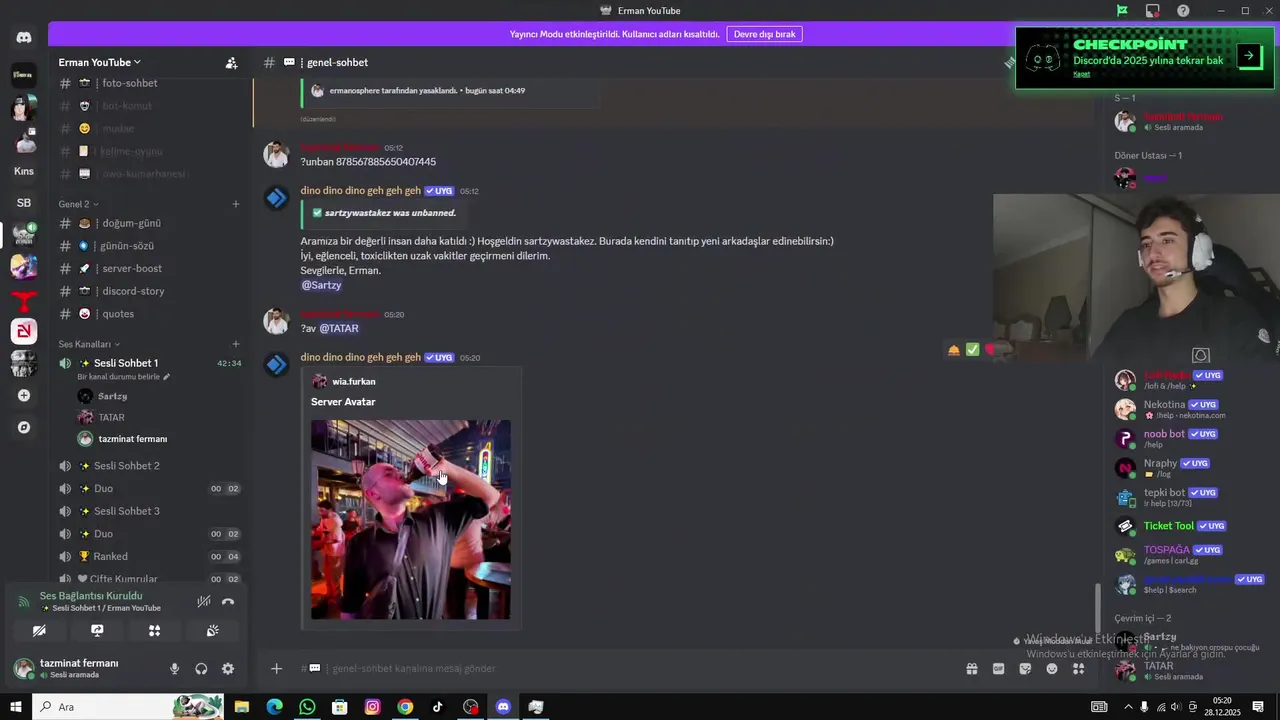Share your screen button in voice panel
This screenshot has height=720, width=1280.
pos(97,631)
